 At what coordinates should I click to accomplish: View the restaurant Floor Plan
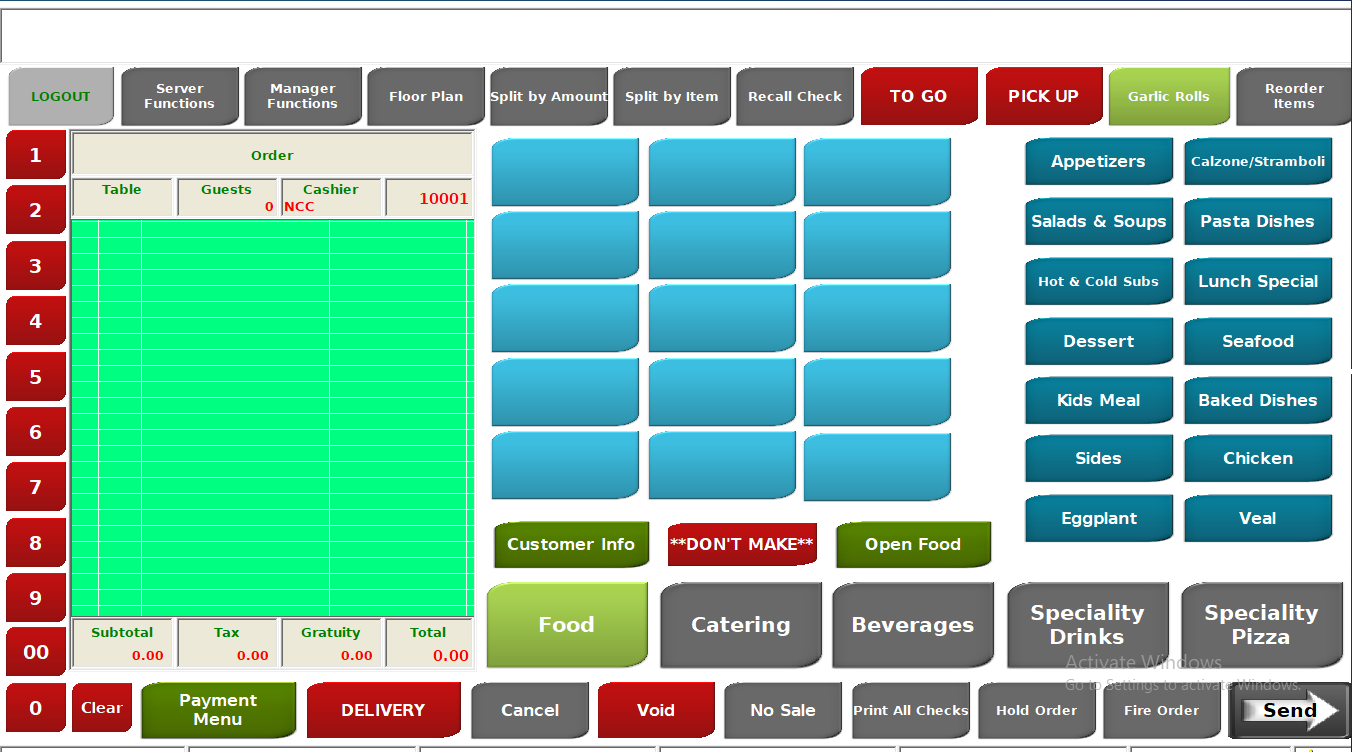(425, 96)
